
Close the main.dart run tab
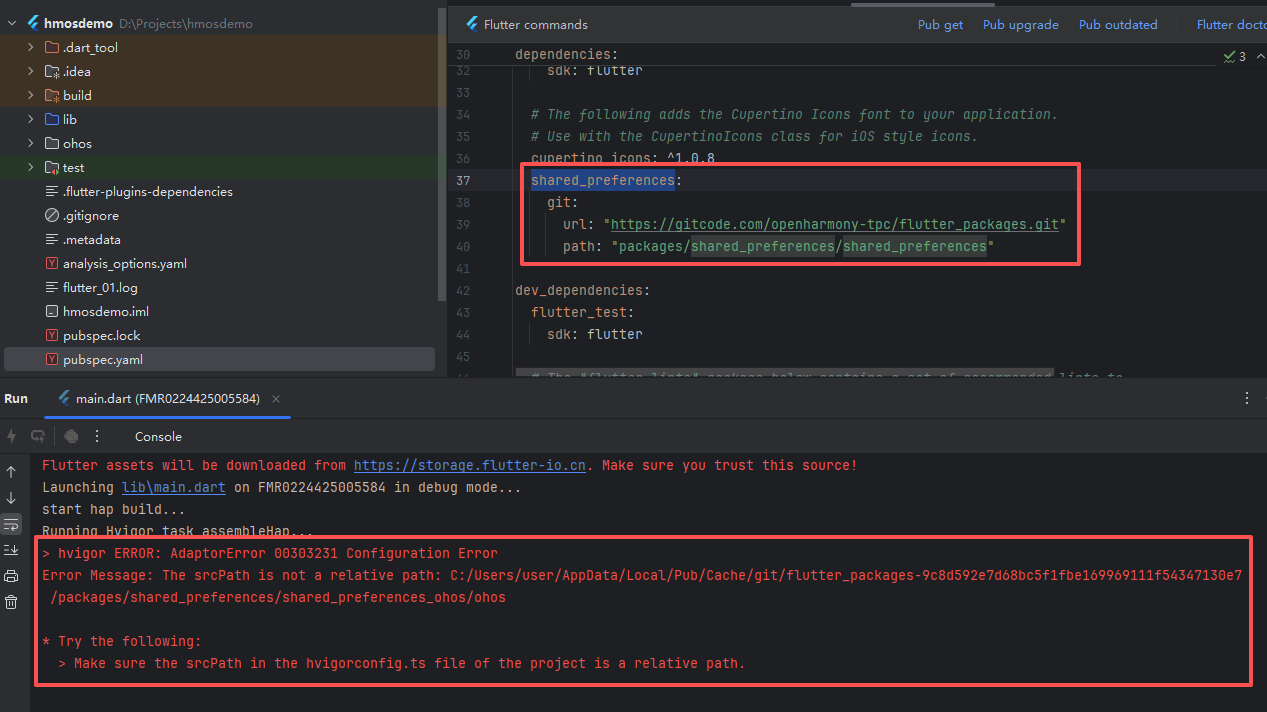276,398
